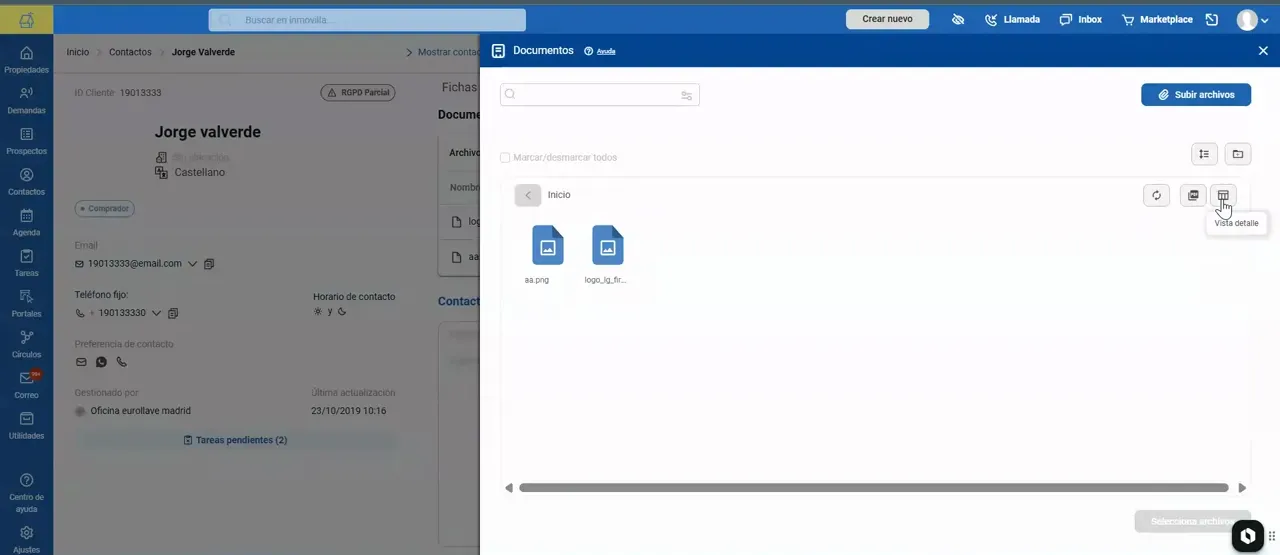
Task: Switch to Vista detalle view
Action: pyautogui.click(x=1223, y=195)
